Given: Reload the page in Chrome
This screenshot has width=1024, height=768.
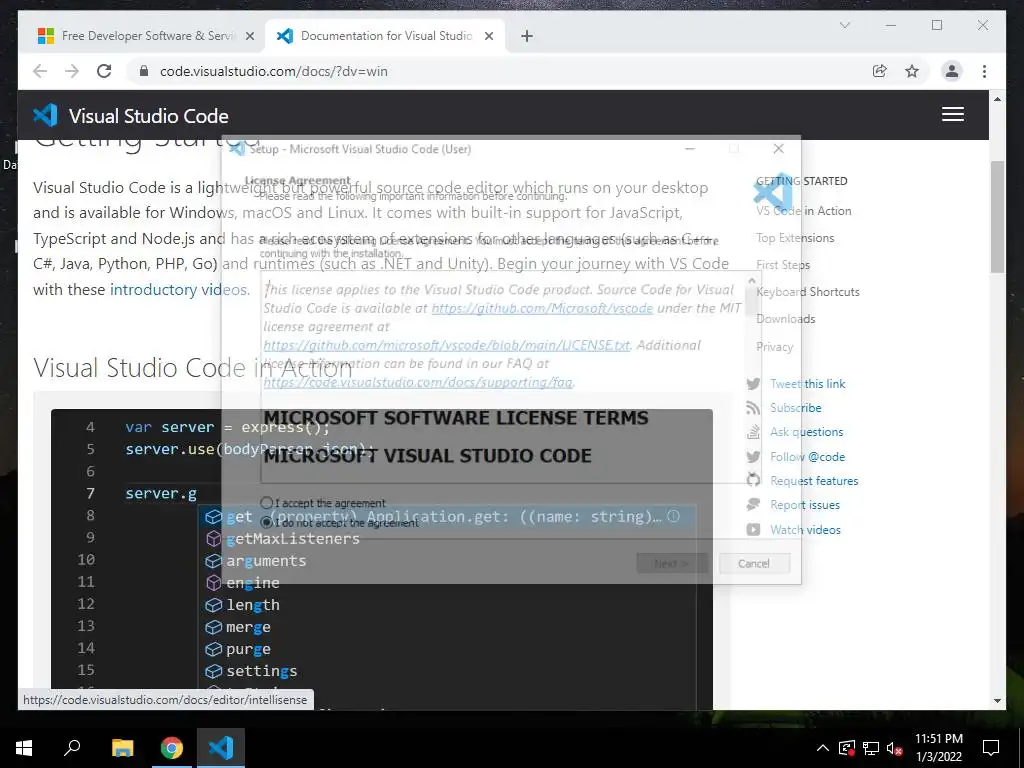Looking at the screenshot, I should coord(104,71).
